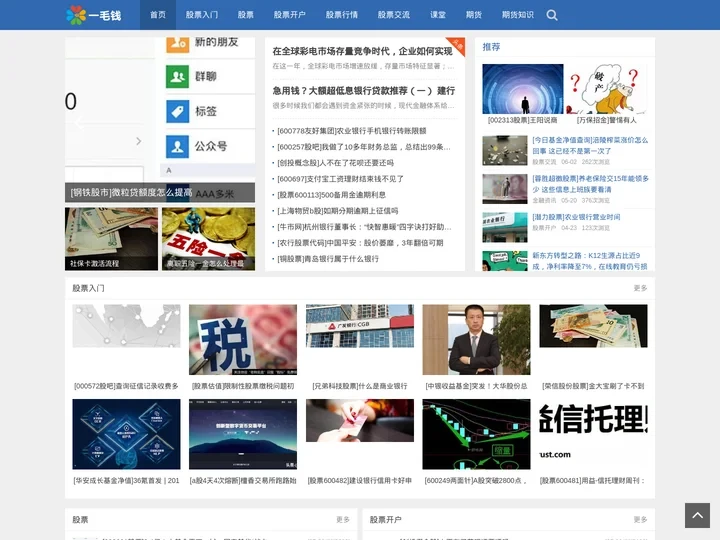This screenshot has width=720, height=540.
Task: Open [潜力股票]农业银行营业时间 article
Action: pos(576,217)
